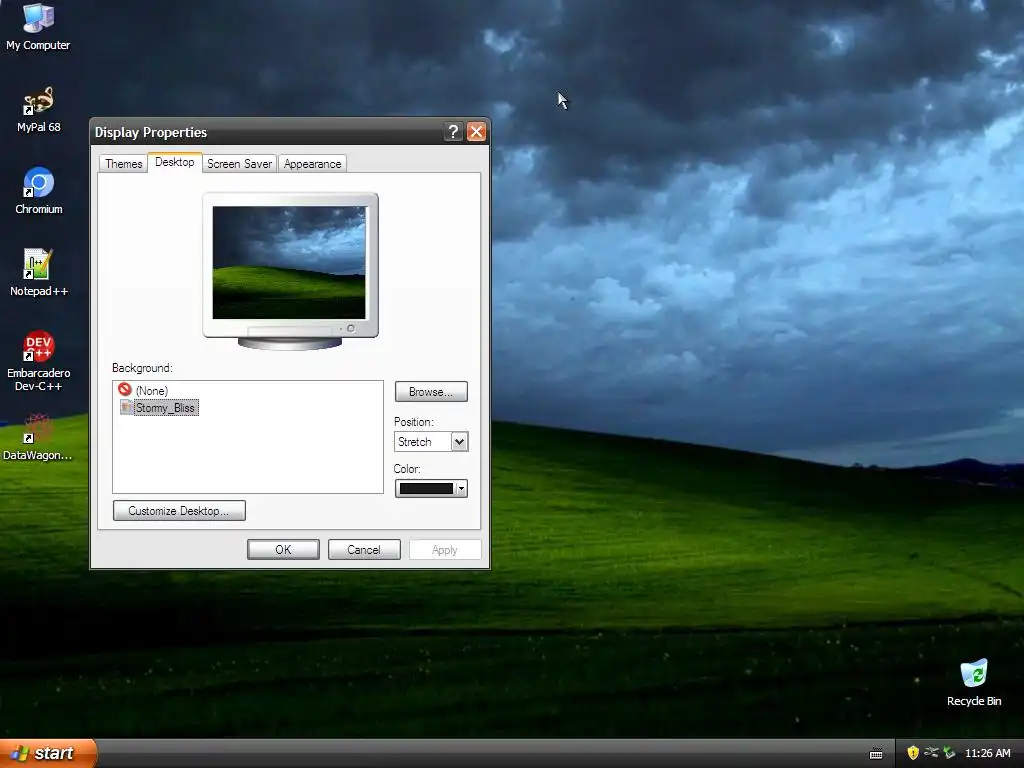Select the DataWagon desktop shortcut

click(x=38, y=437)
